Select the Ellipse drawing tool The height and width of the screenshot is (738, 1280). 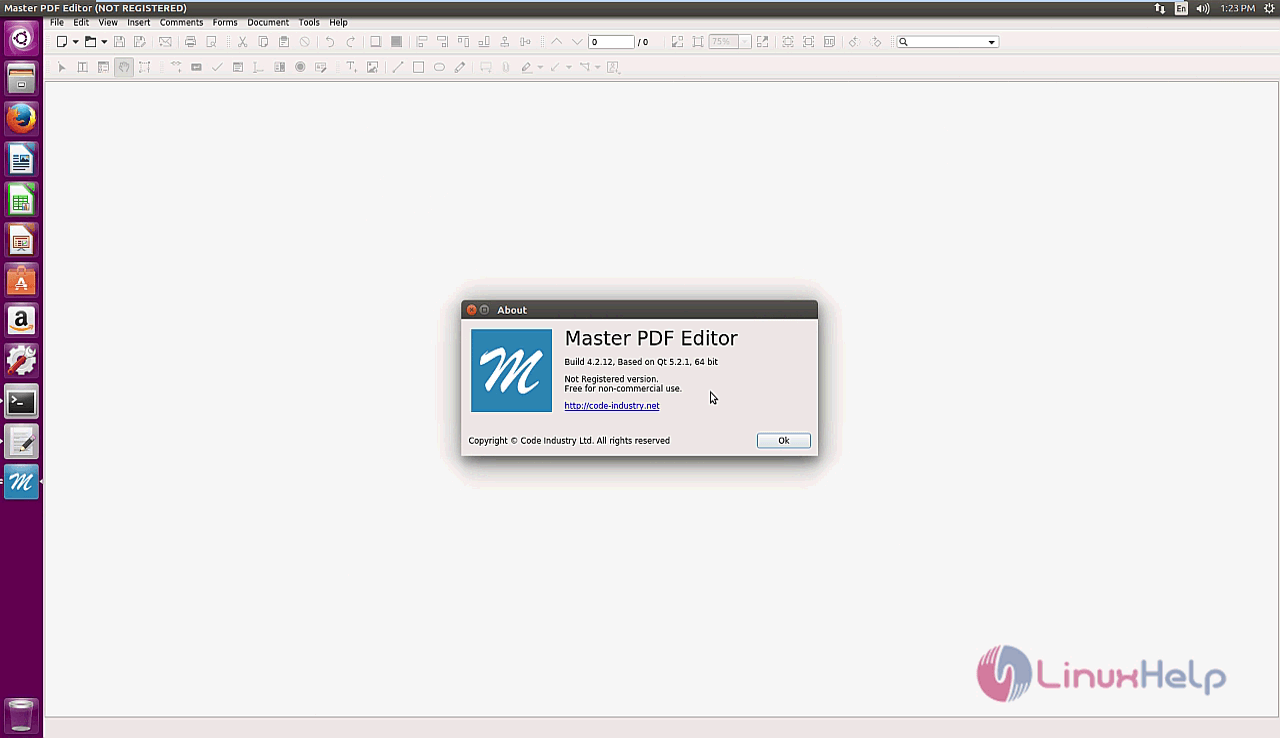[x=439, y=67]
